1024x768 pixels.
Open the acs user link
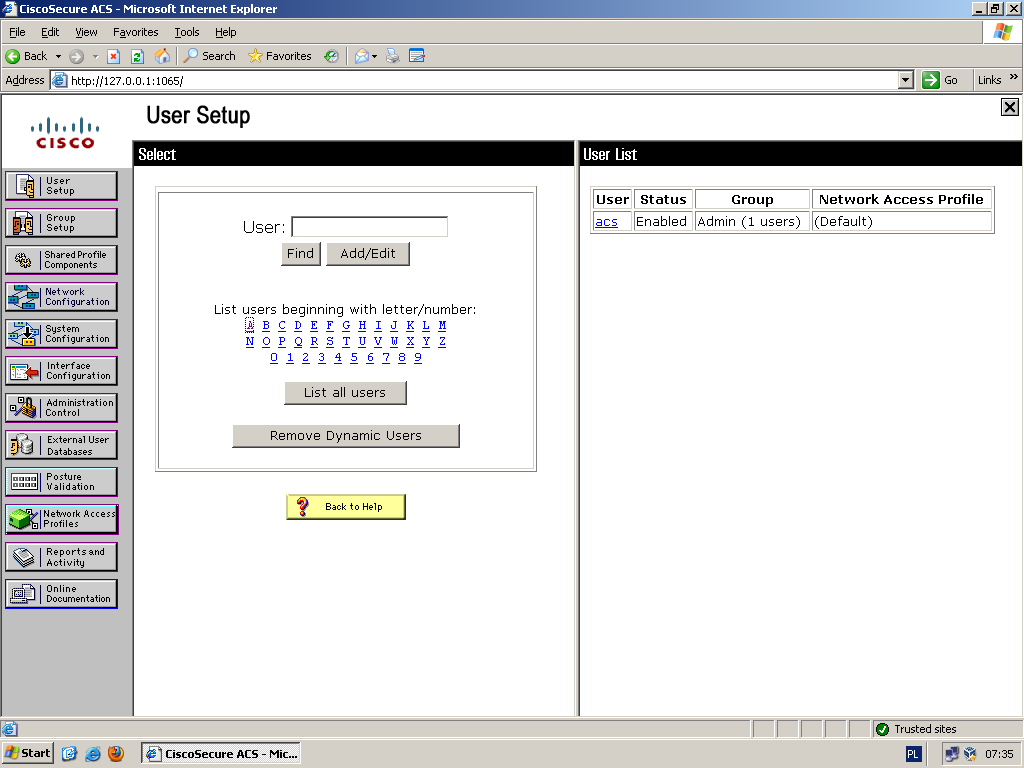point(606,221)
